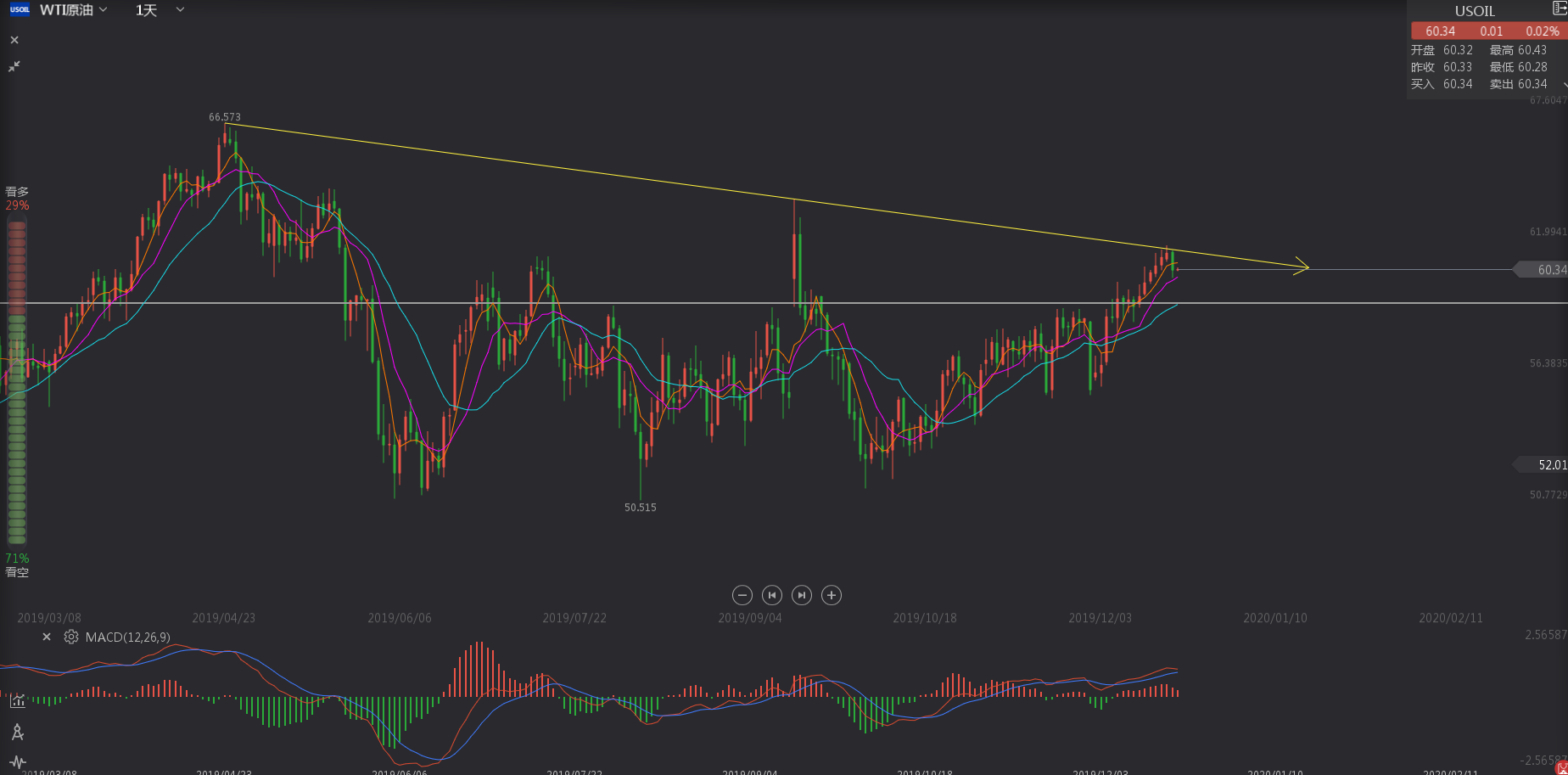
Task: Click the panel export icon beside USOIL
Action: coord(1559,8)
